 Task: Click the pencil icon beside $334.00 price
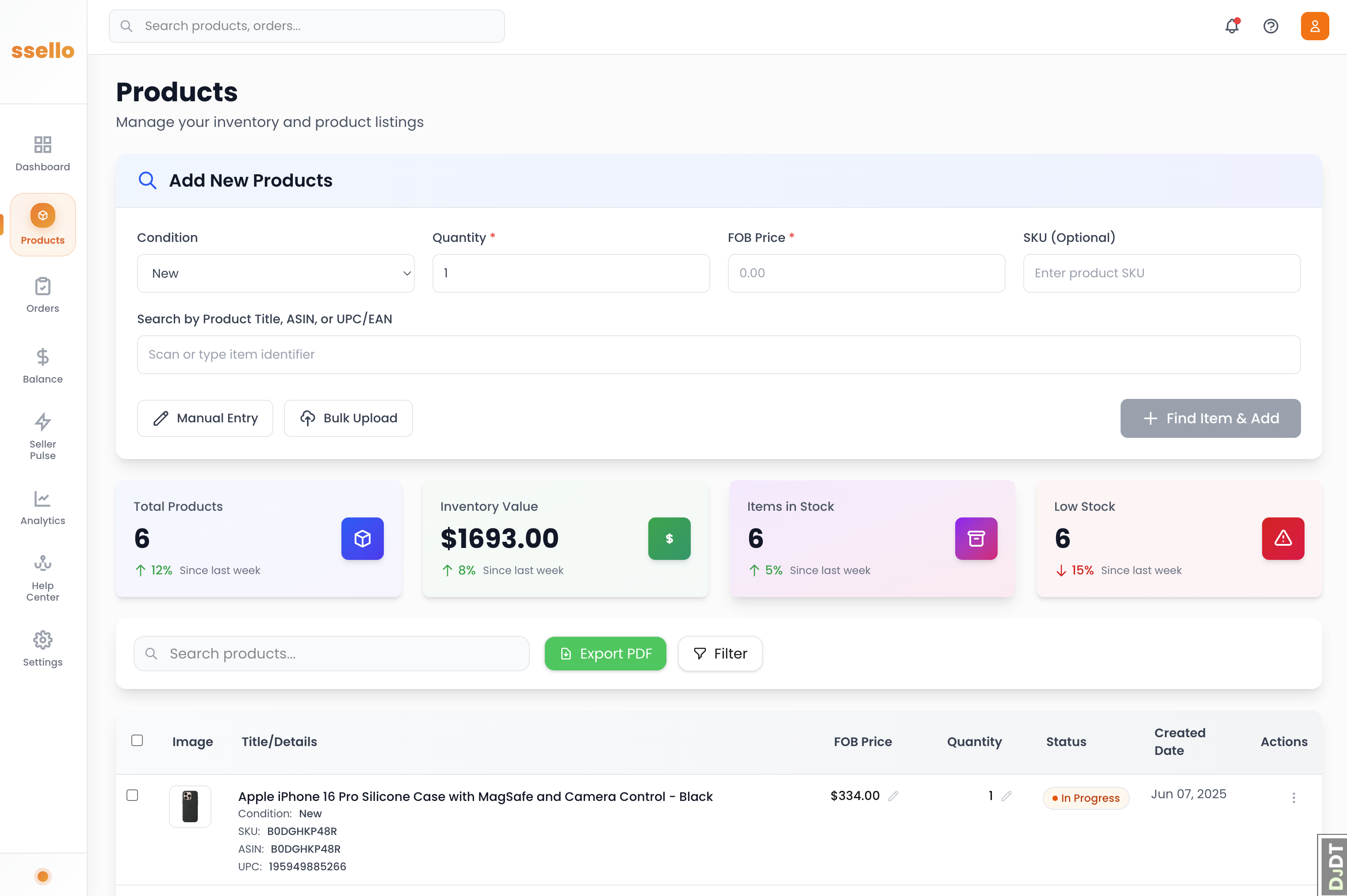(x=893, y=796)
